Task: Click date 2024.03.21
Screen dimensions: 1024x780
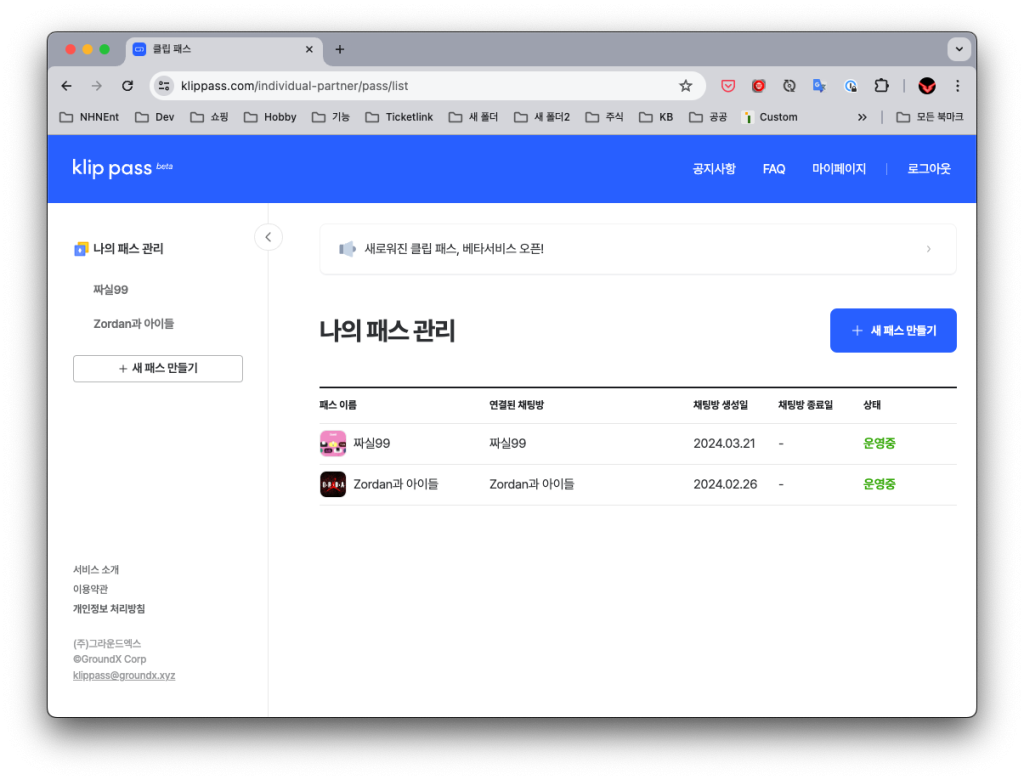Action: click(724, 444)
